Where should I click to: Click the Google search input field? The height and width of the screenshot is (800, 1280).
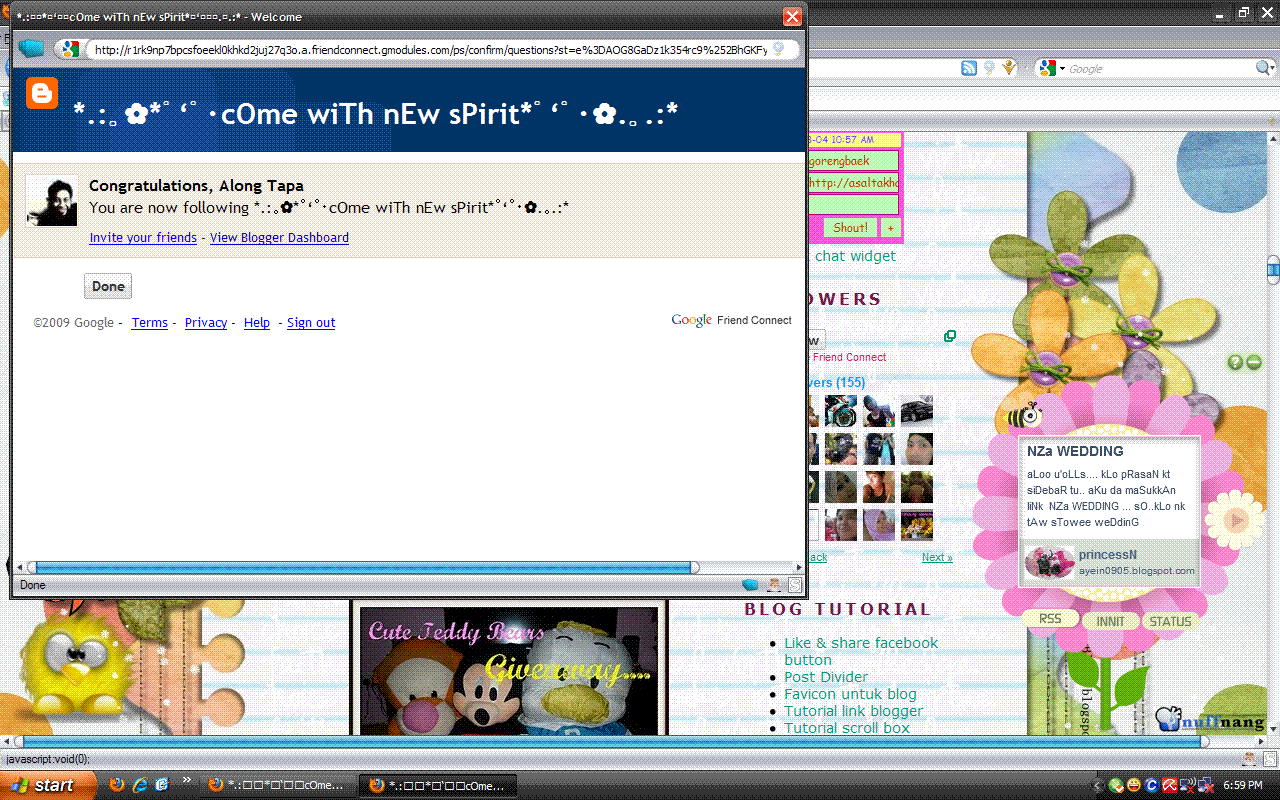click(x=1160, y=69)
